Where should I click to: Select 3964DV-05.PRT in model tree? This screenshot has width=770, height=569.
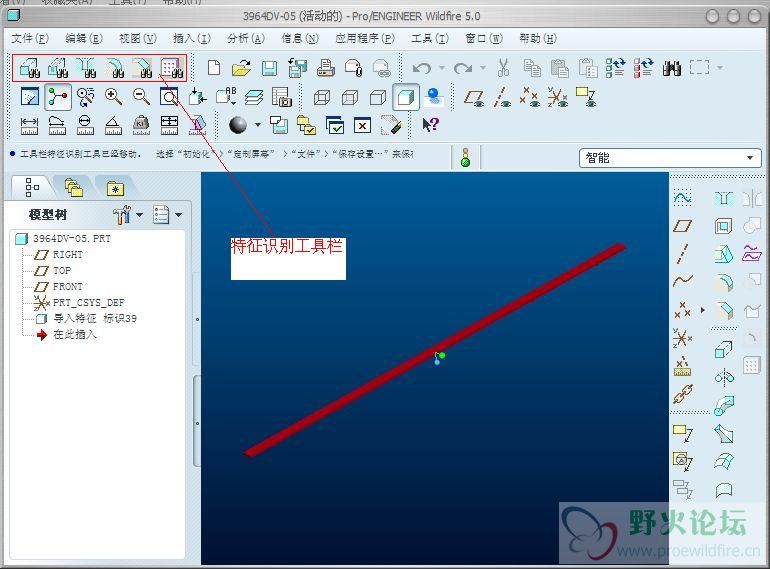point(72,239)
